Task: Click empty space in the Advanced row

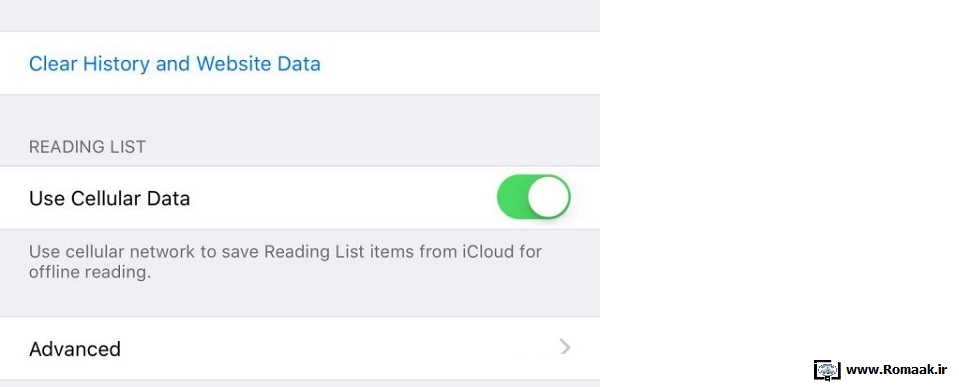Action: 336,348
